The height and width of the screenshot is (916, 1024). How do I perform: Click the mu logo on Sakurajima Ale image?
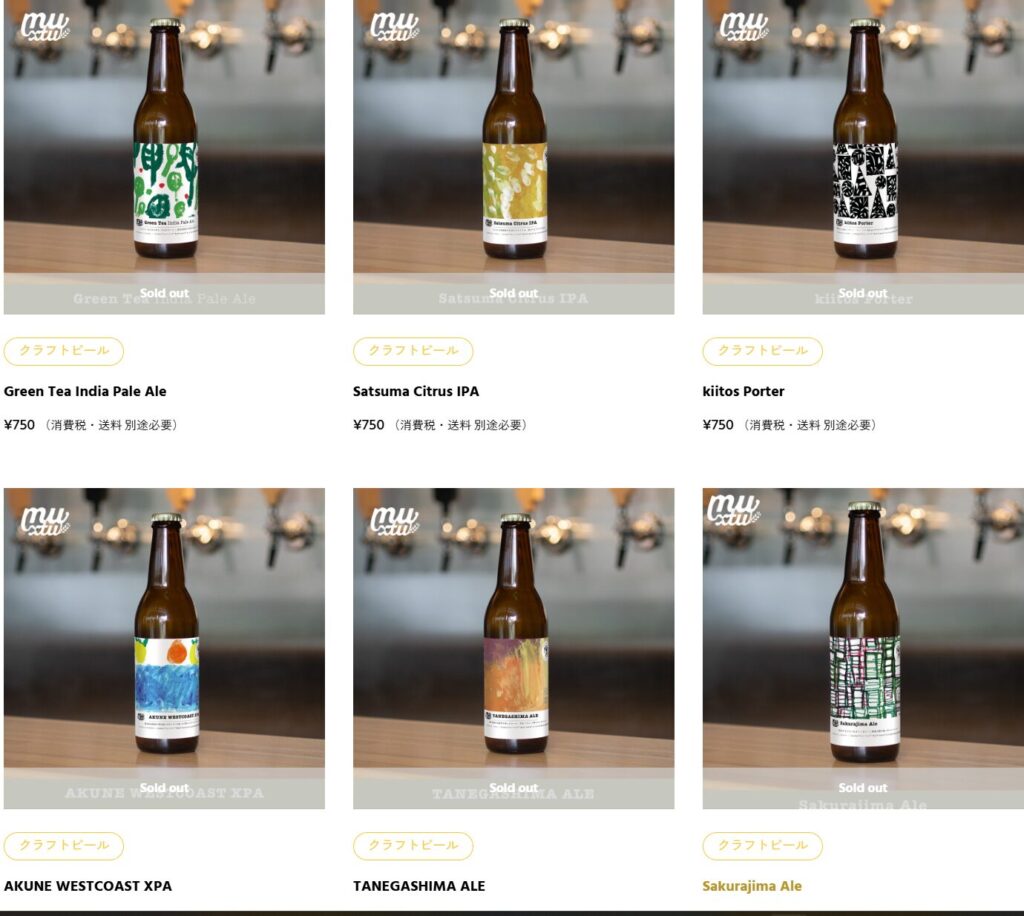pyautogui.click(x=733, y=510)
